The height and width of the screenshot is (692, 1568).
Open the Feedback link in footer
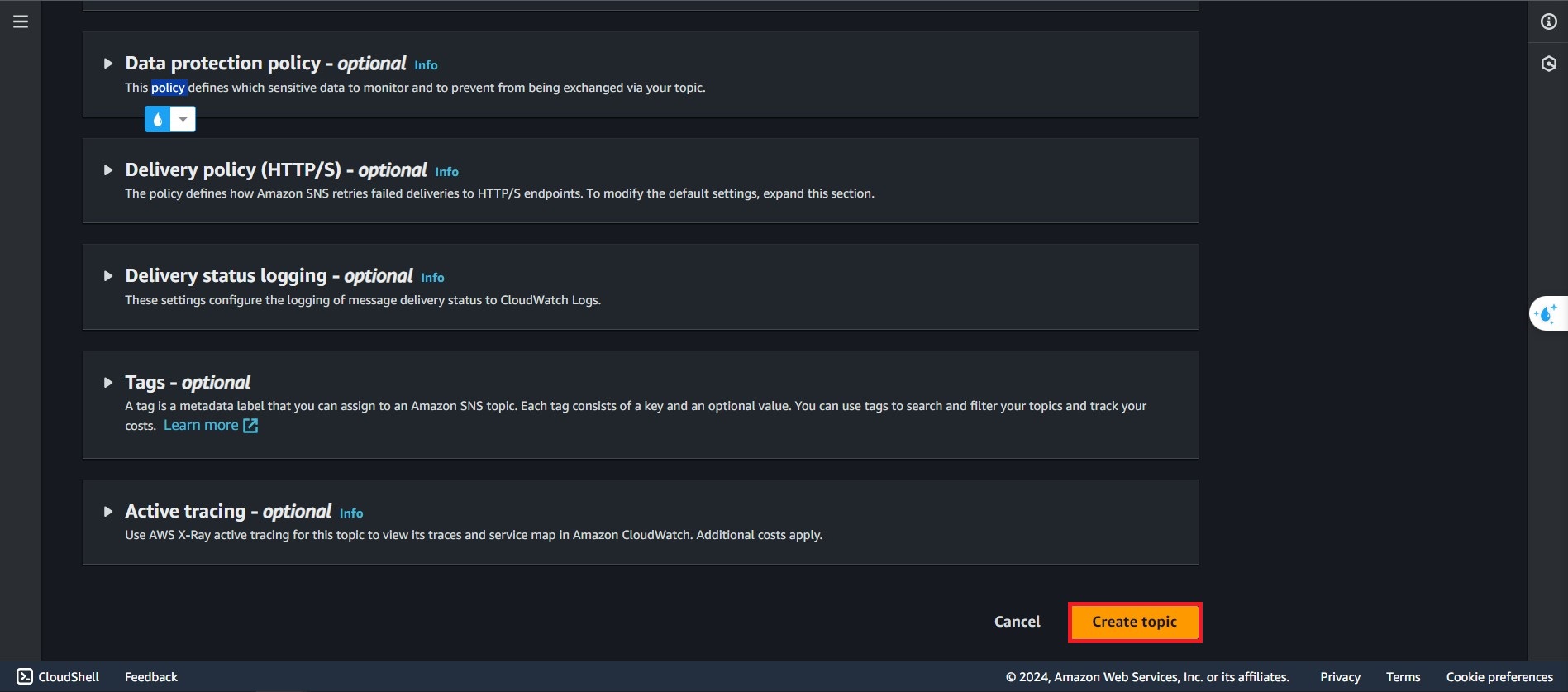click(151, 677)
